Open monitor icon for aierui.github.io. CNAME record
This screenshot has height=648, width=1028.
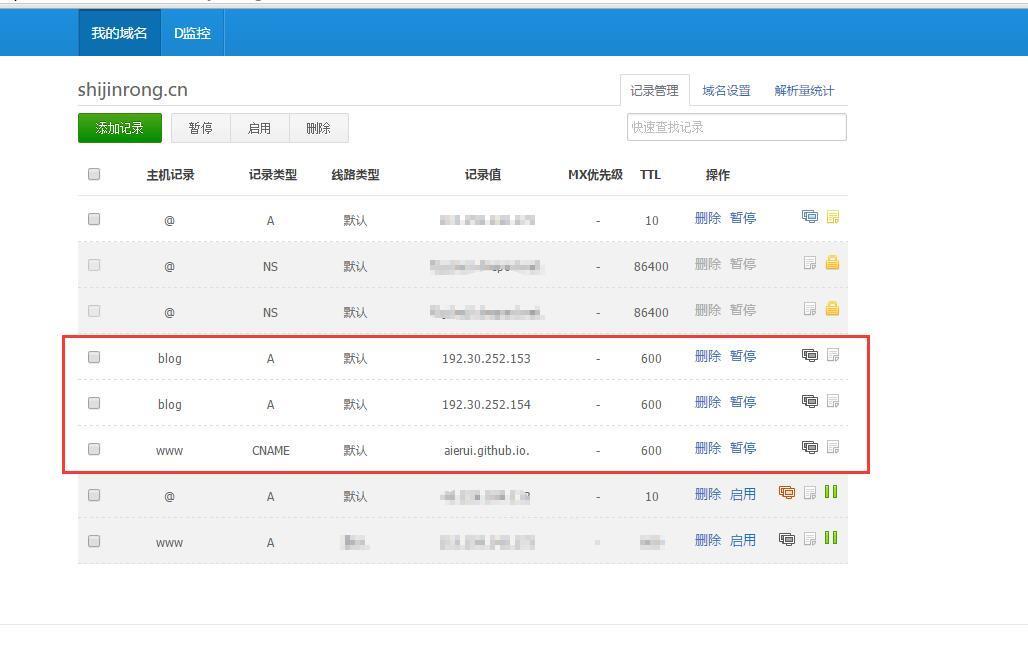coord(810,447)
